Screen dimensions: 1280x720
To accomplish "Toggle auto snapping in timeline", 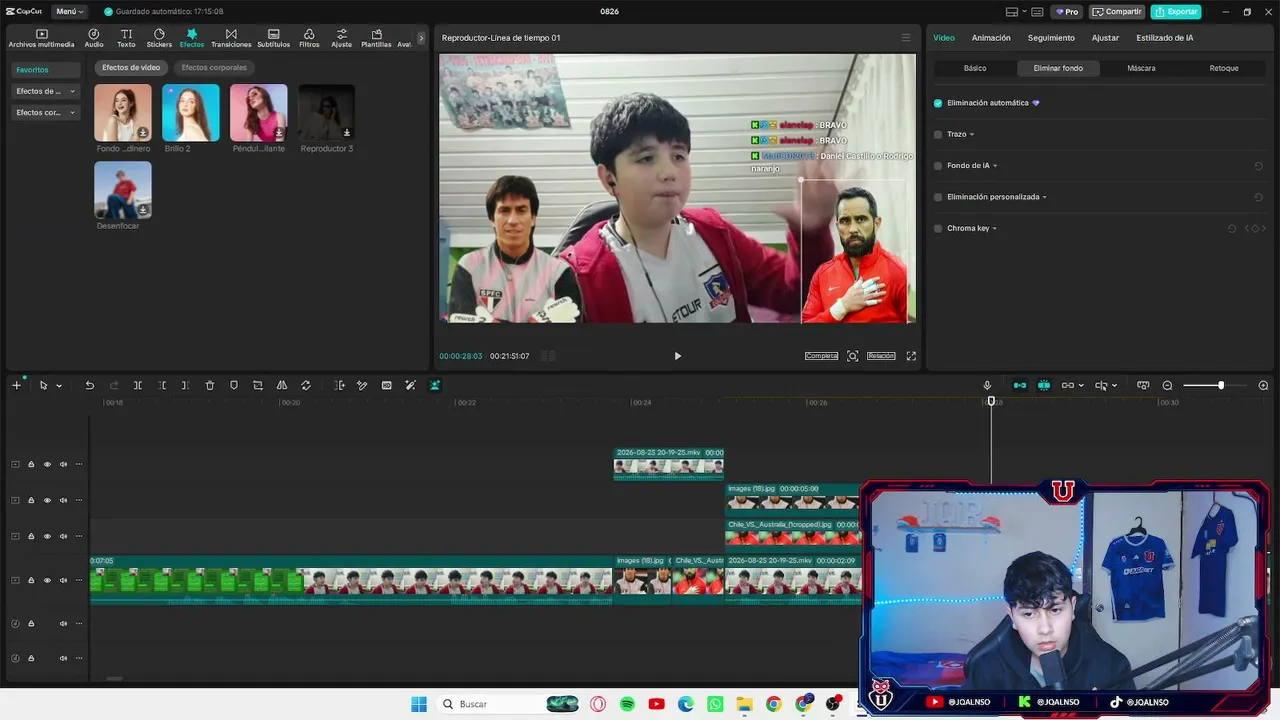I will coord(1044,385).
